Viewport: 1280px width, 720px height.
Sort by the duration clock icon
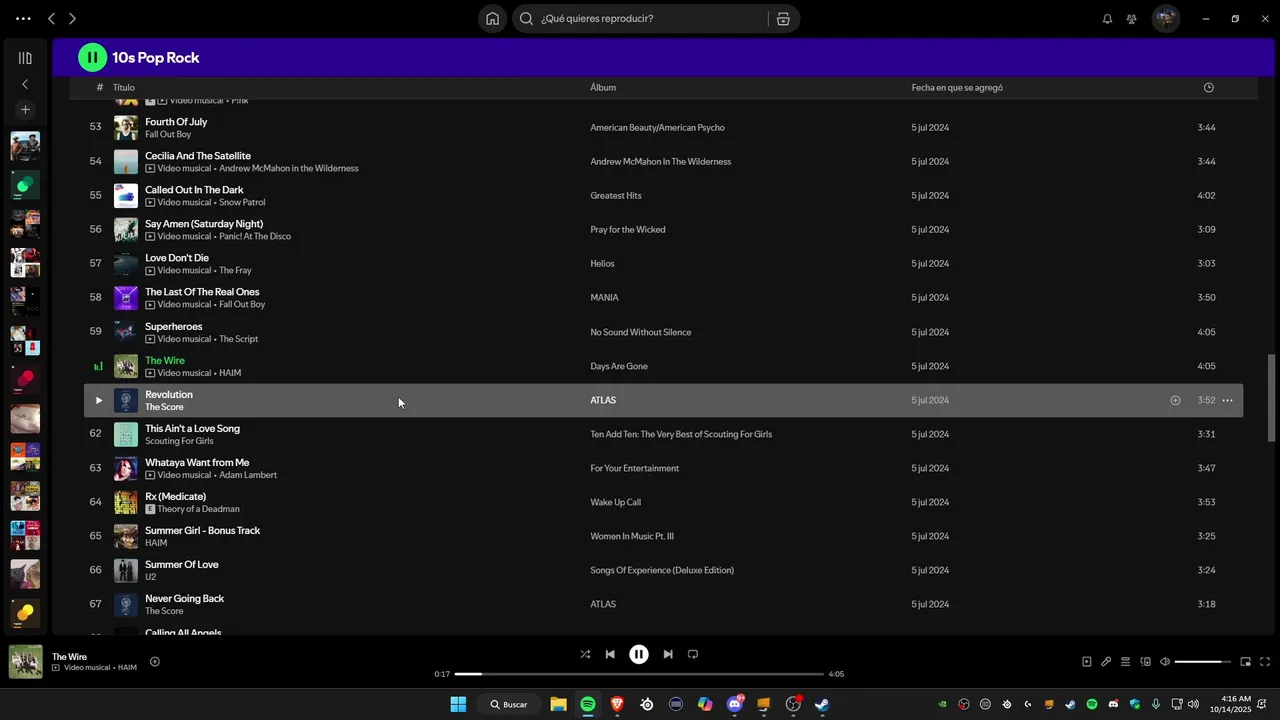tap(1208, 88)
